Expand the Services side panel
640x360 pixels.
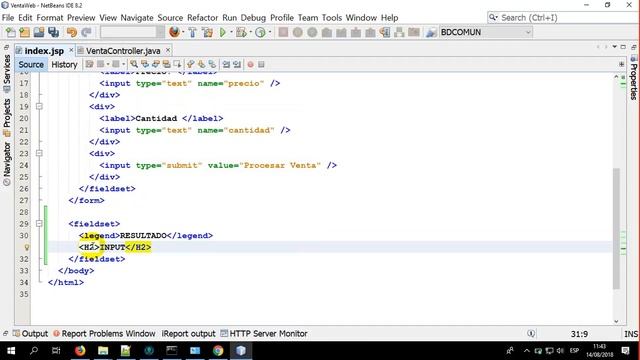pos(7,74)
